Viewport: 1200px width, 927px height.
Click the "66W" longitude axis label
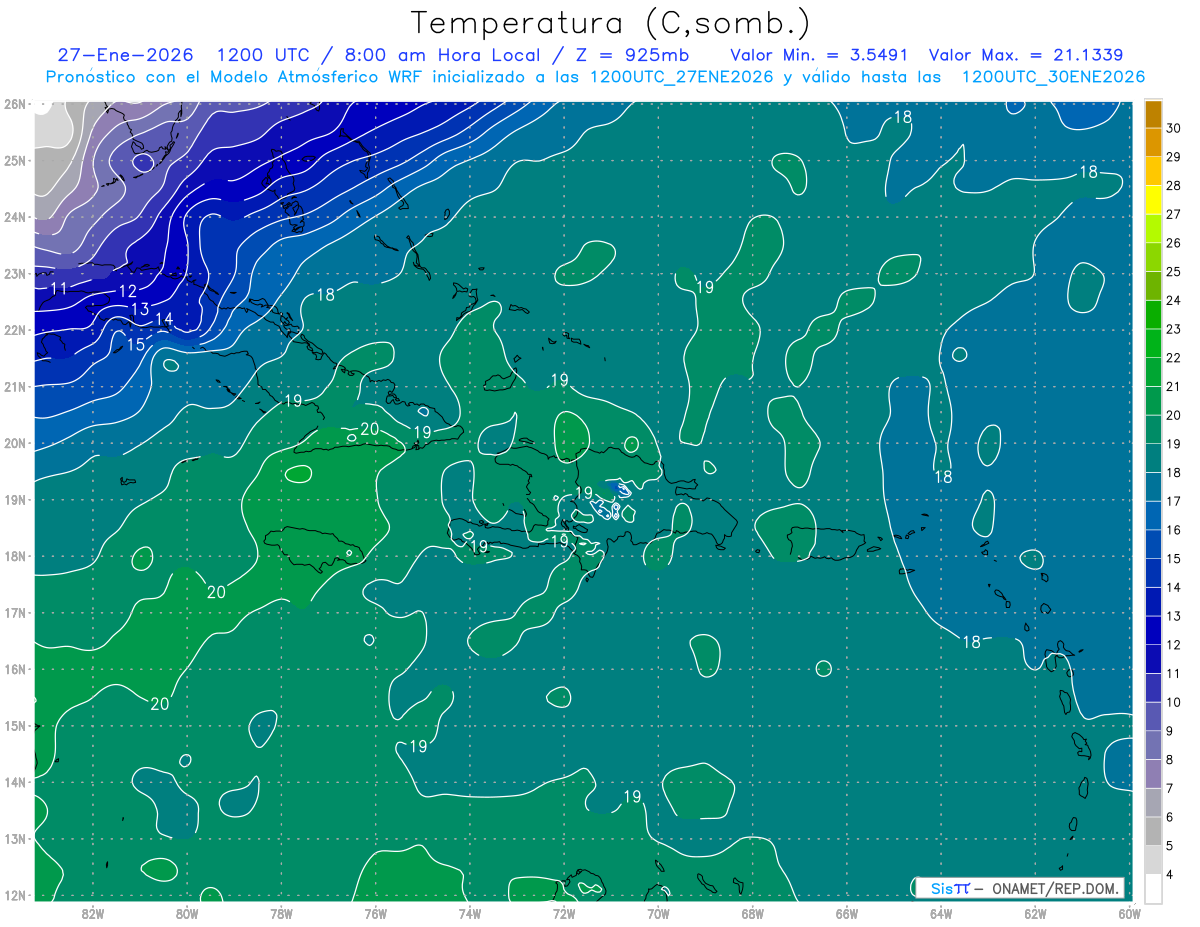click(846, 913)
